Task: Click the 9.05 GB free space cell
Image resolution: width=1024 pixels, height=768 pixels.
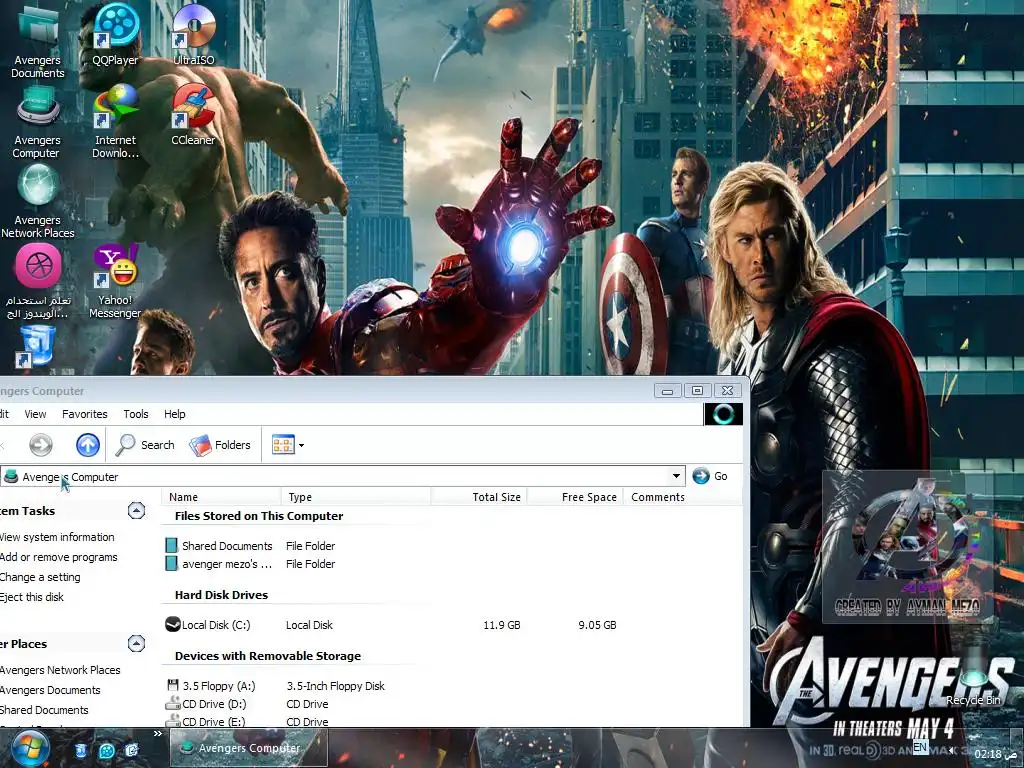Action: pyautogui.click(x=597, y=625)
